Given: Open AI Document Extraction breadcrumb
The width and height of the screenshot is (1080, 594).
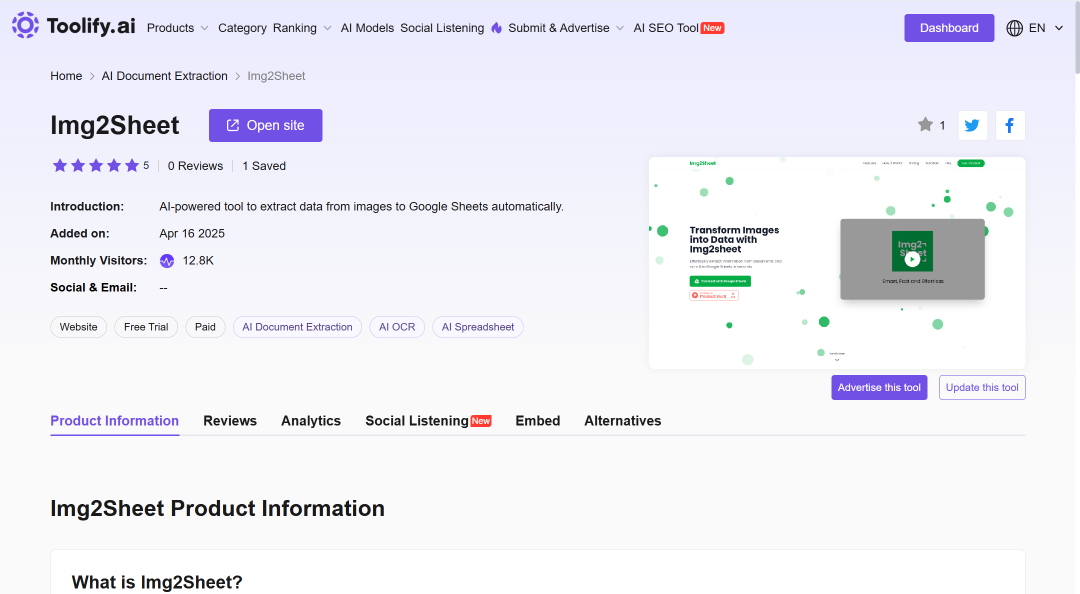Looking at the screenshot, I should [165, 76].
